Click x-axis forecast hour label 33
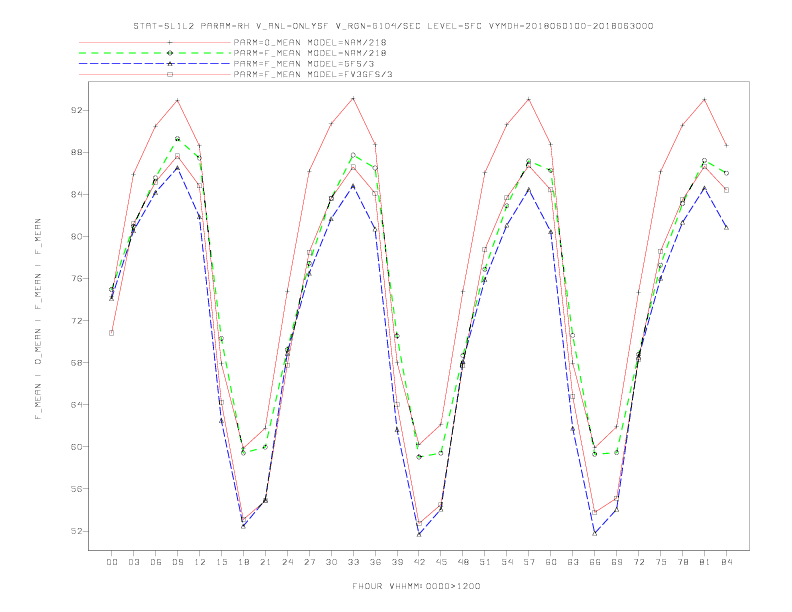 [x=353, y=562]
